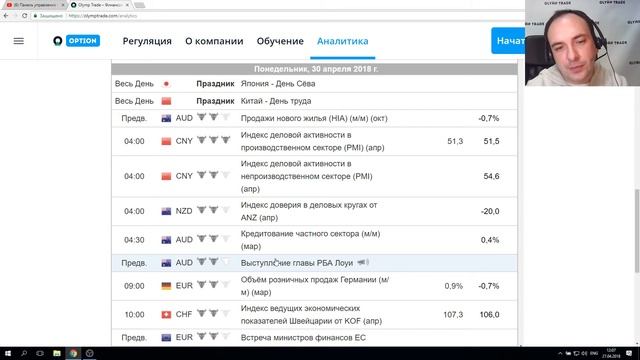Image resolution: width=640 pixels, height=360 pixels.
Task: Click the Olymp Trade OPTION logo
Action: (76, 41)
